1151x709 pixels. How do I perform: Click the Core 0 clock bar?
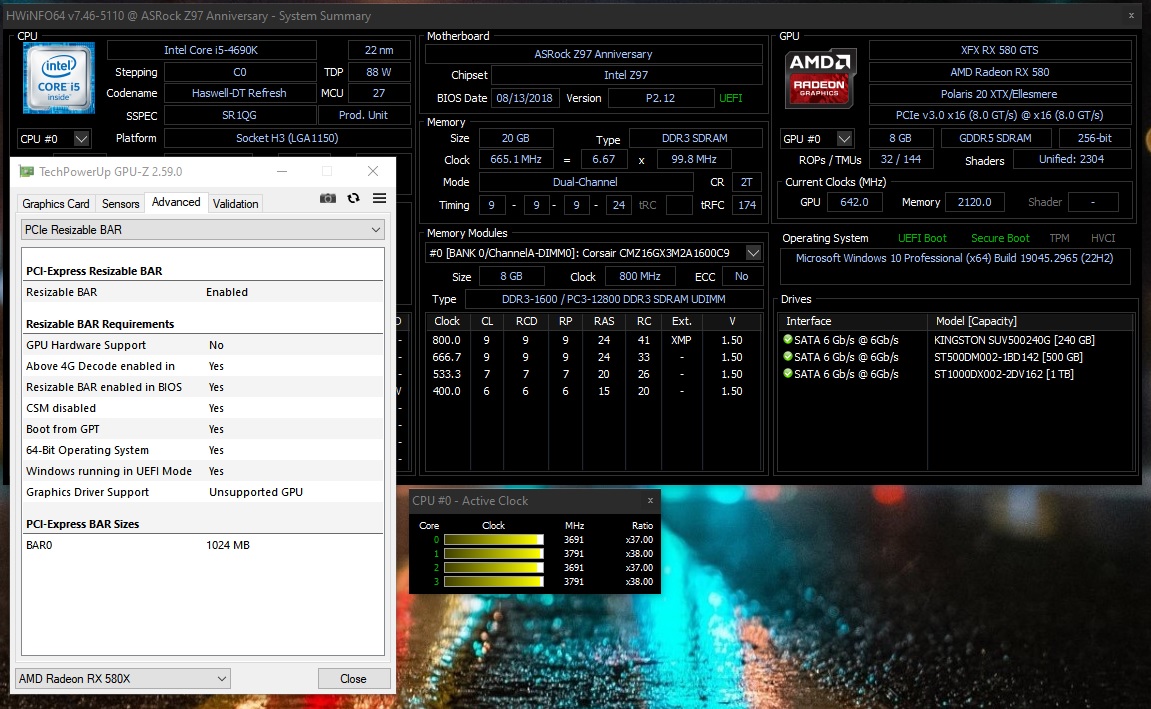[x=493, y=539]
